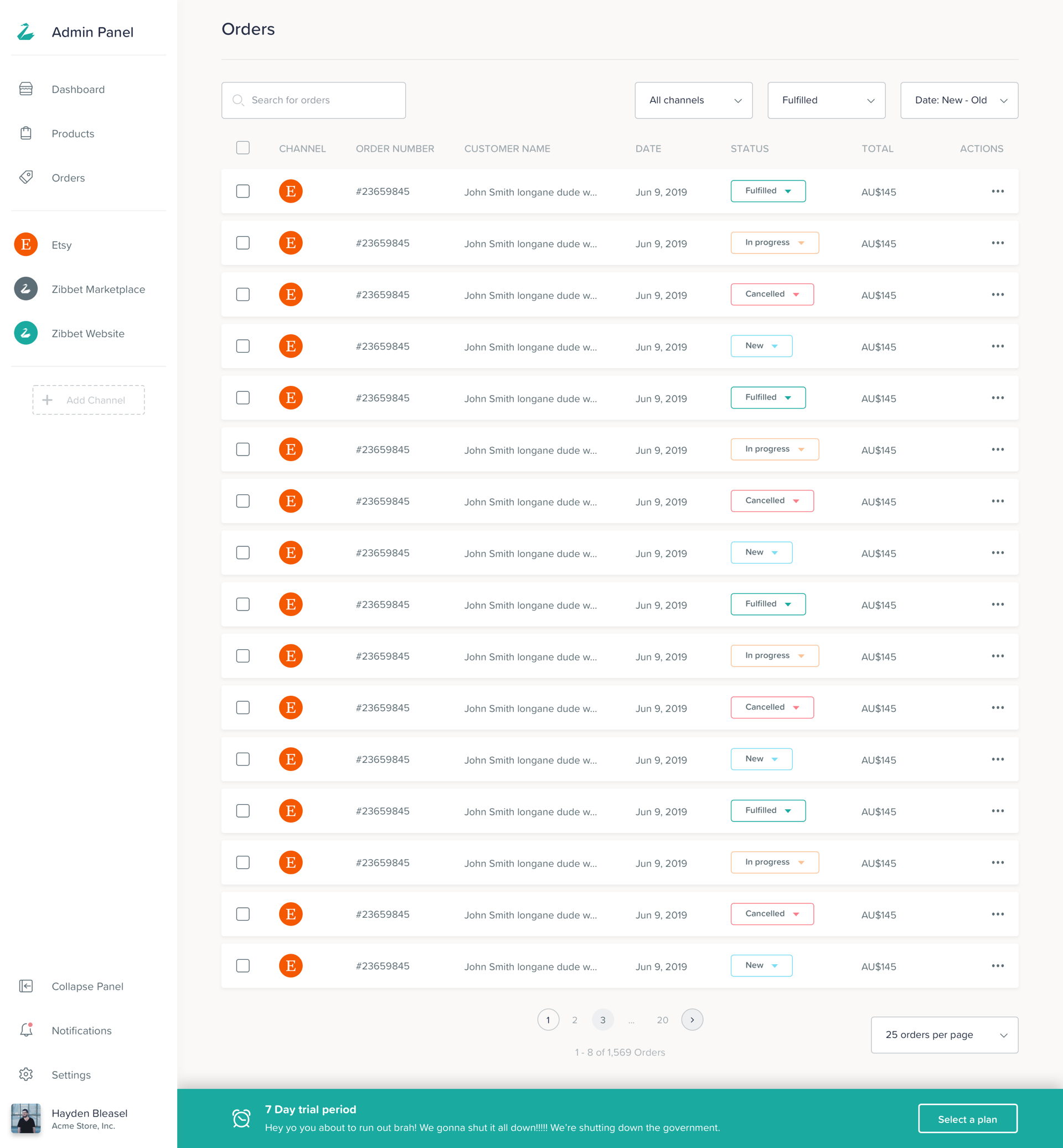The height and width of the screenshot is (1148, 1063).
Task: Select Zibbet Website channel label
Action: pos(88,334)
